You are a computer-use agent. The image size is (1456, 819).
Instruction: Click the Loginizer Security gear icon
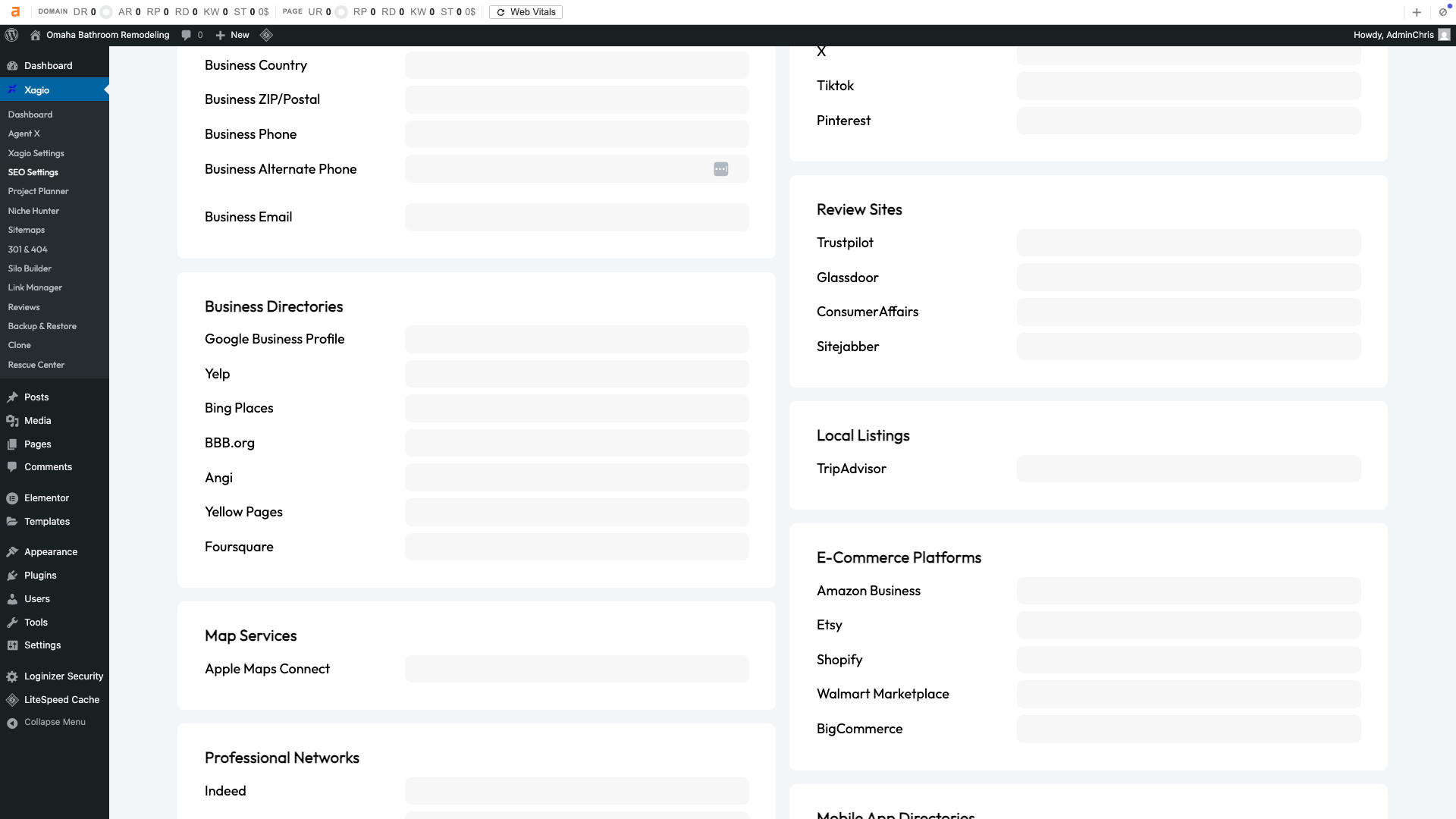[12, 676]
